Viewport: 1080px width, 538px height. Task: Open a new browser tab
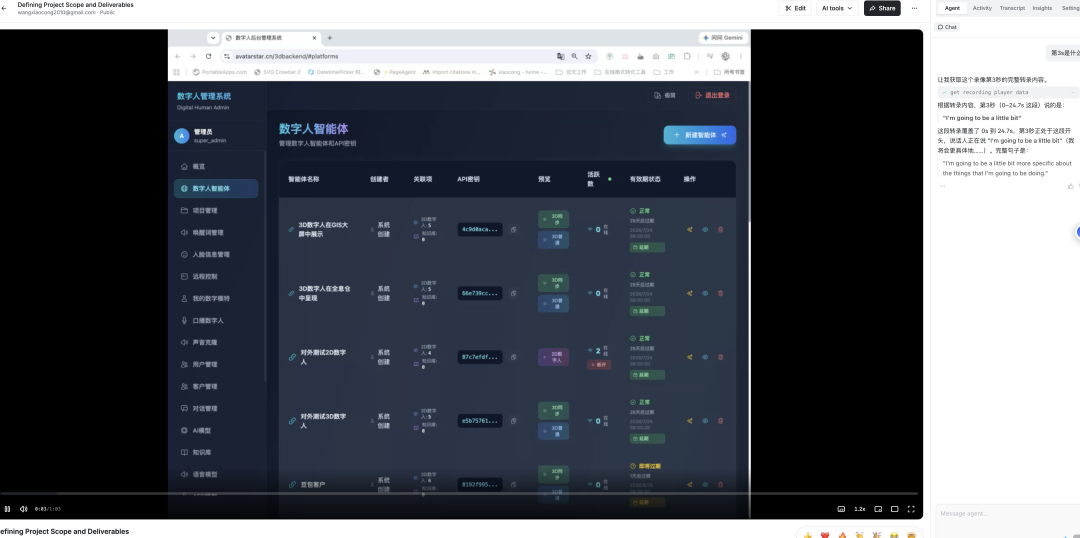click(x=330, y=38)
